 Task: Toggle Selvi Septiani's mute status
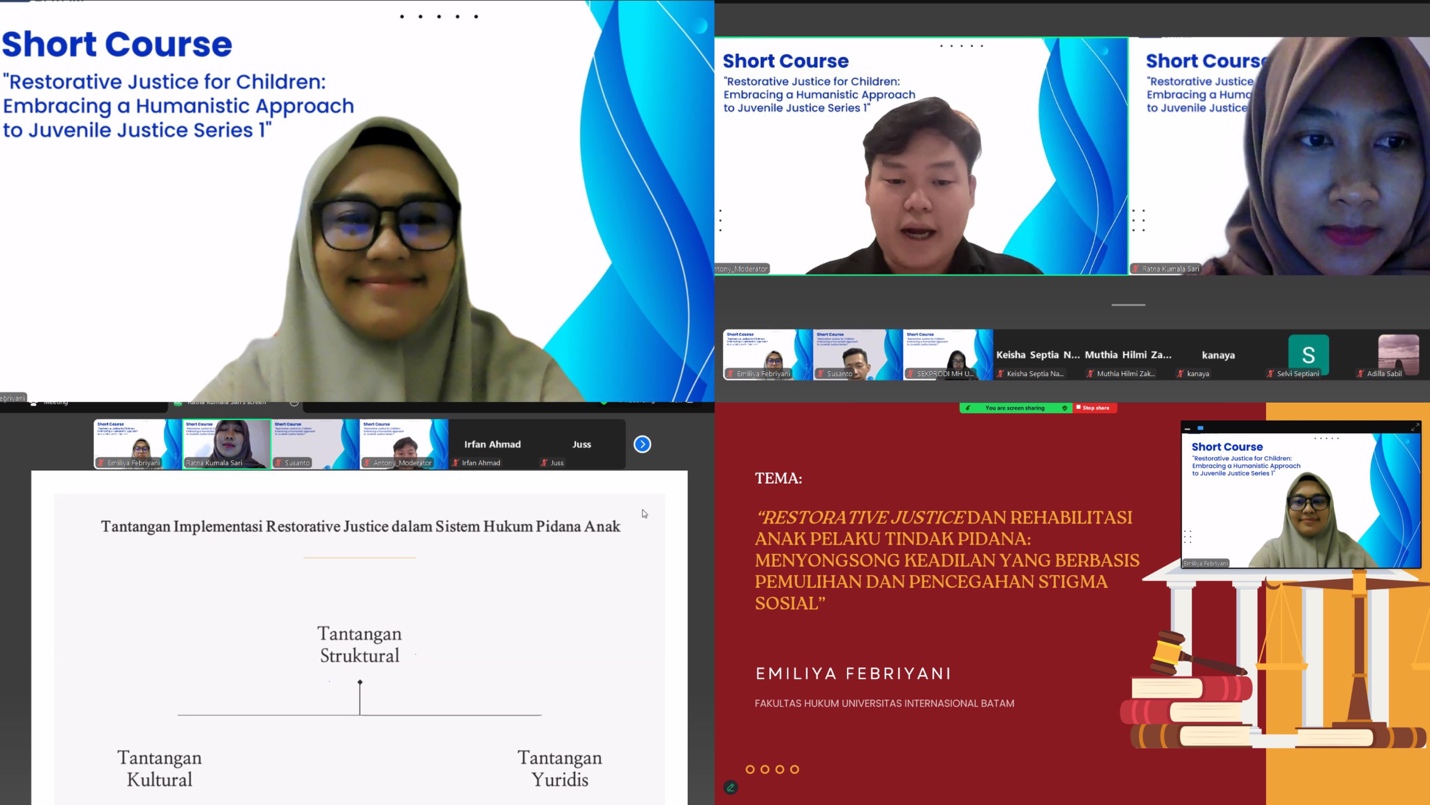tap(1271, 373)
